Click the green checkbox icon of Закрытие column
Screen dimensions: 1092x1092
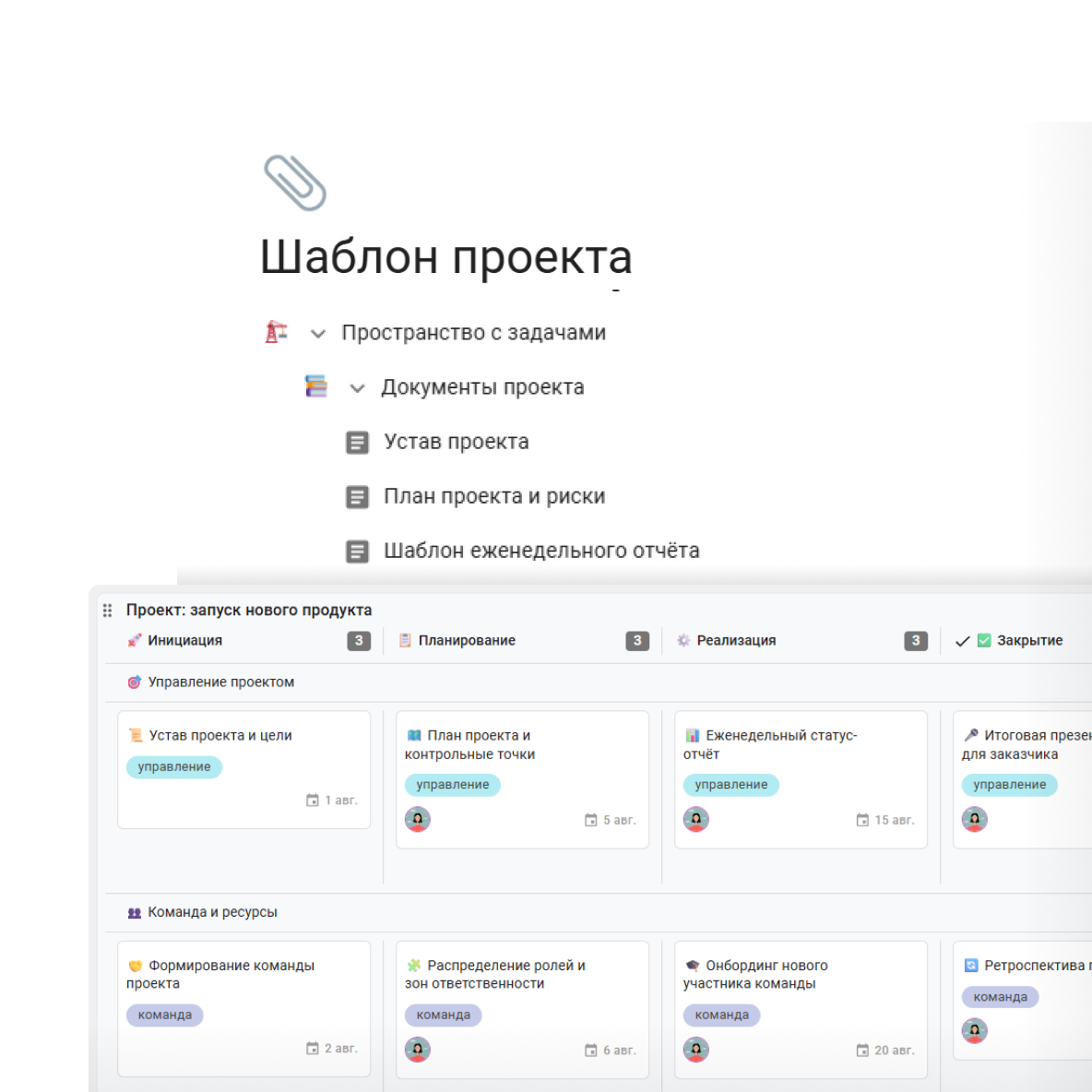(984, 641)
